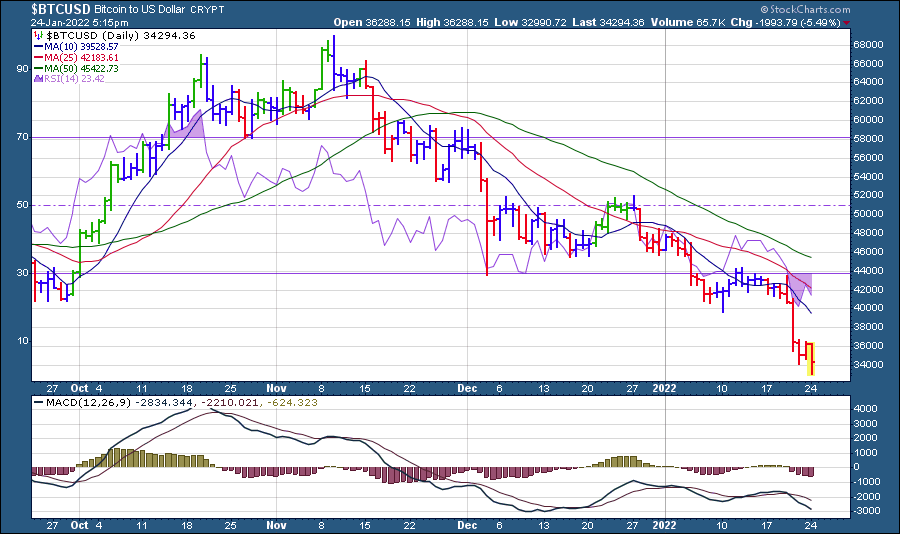Click the 2022 year label on time axis

tap(663, 386)
